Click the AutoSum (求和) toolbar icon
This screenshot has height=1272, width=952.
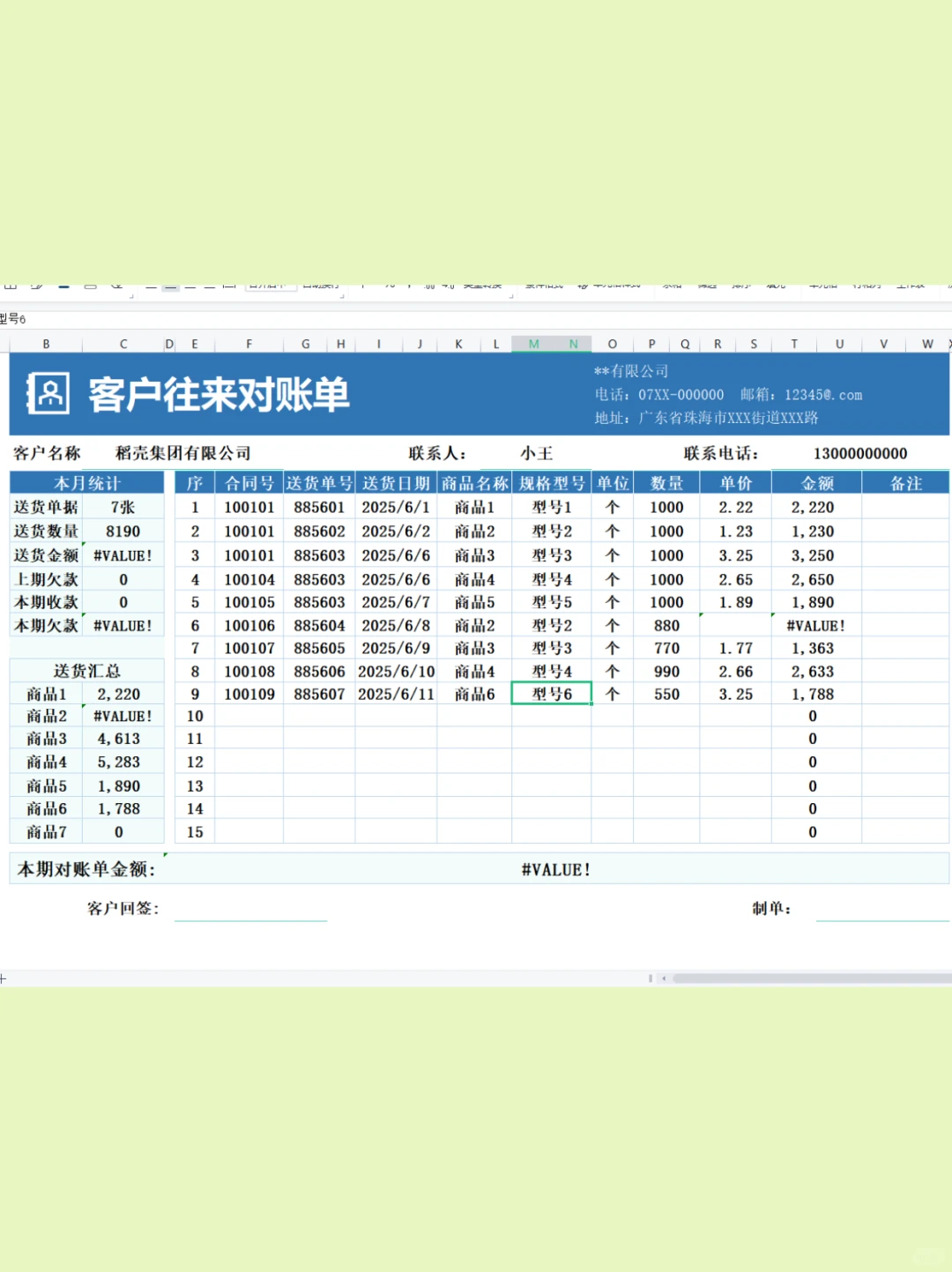pyautogui.click(x=672, y=285)
